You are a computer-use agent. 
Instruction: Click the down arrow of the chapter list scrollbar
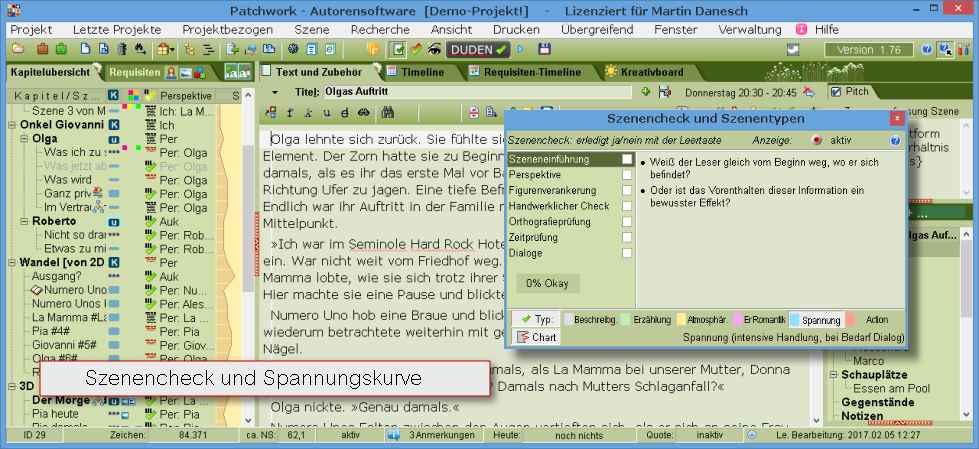247,420
